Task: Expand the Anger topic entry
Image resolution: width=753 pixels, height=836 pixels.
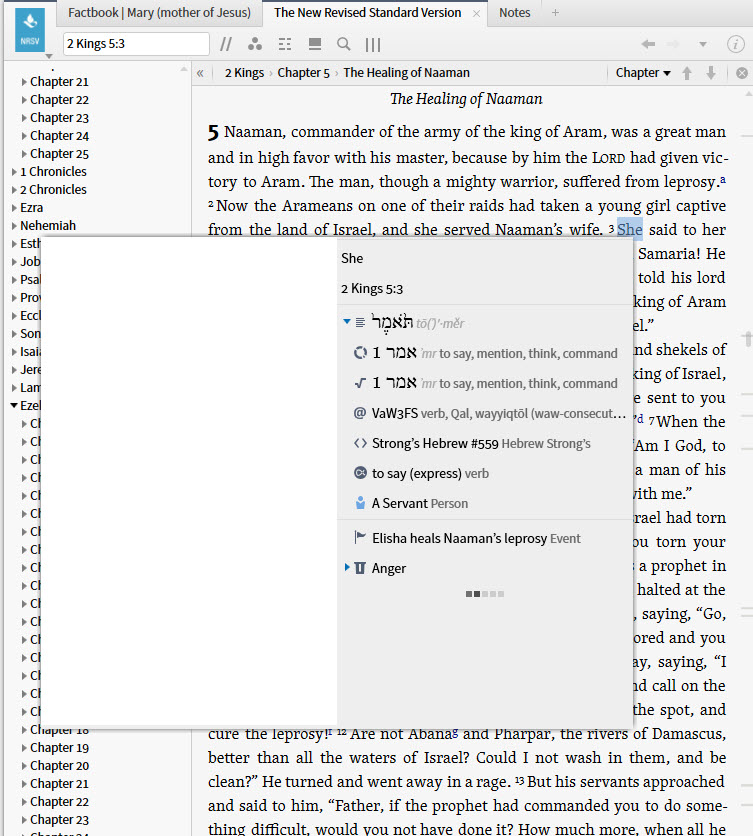Action: 347,567
